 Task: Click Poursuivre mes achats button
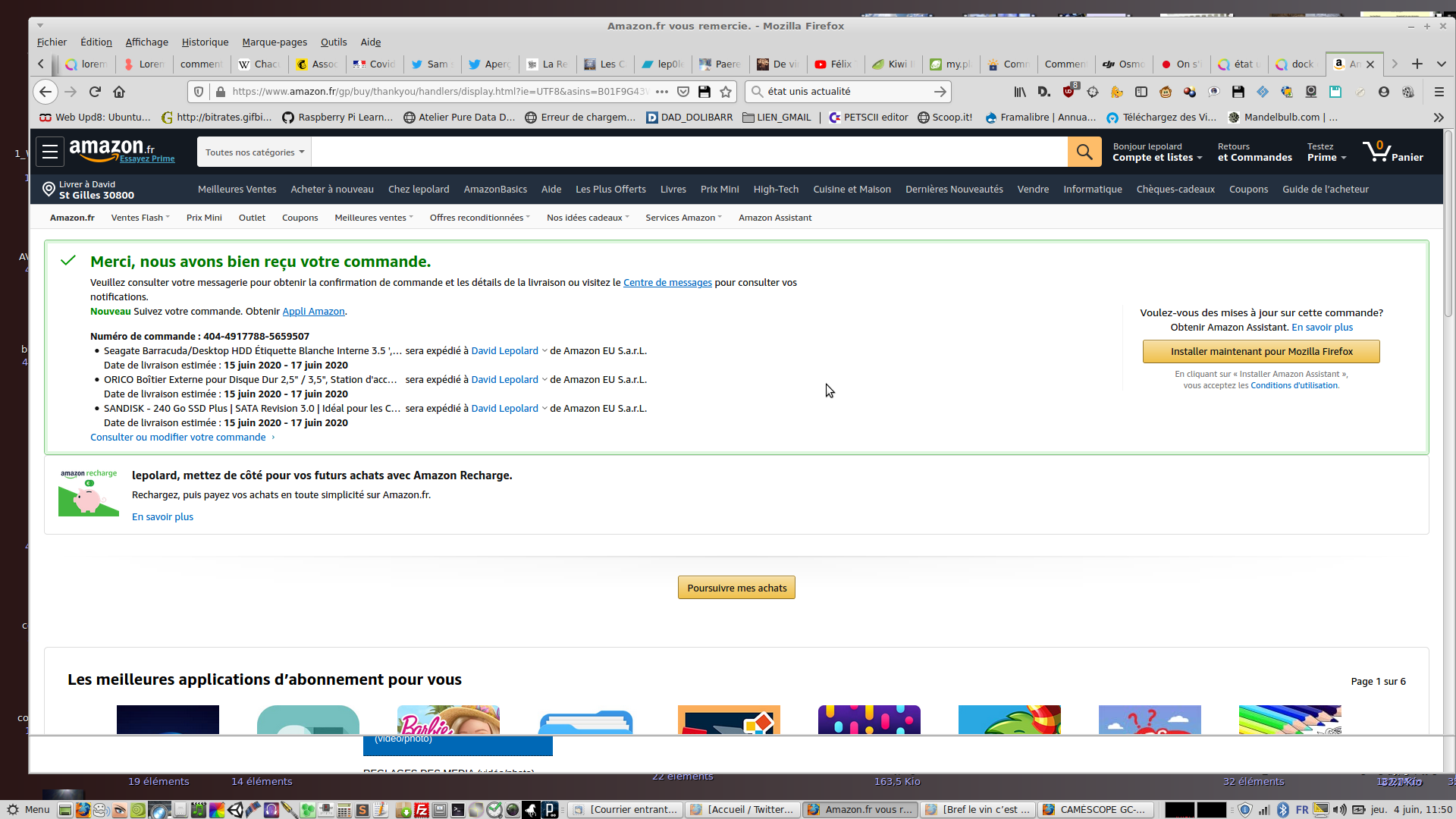pyautogui.click(x=736, y=588)
